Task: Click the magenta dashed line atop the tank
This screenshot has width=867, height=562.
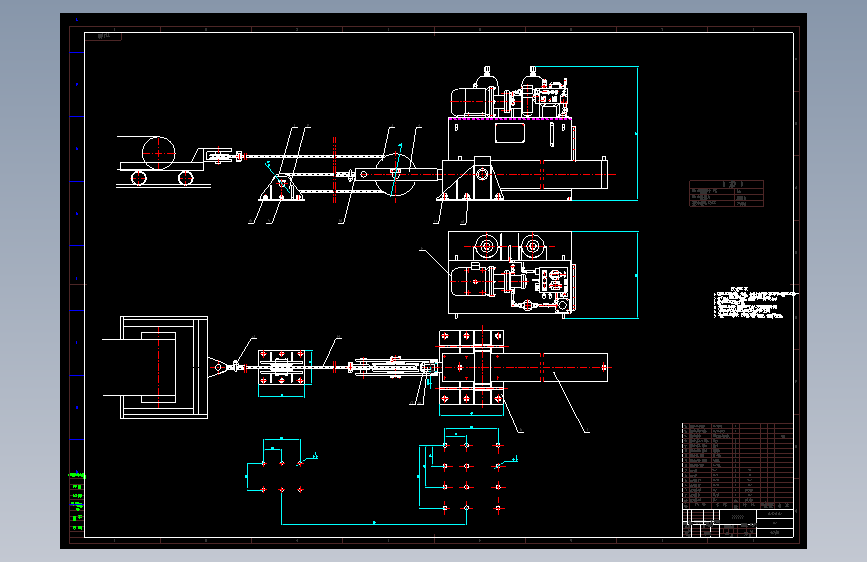Action: (x=509, y=118)
